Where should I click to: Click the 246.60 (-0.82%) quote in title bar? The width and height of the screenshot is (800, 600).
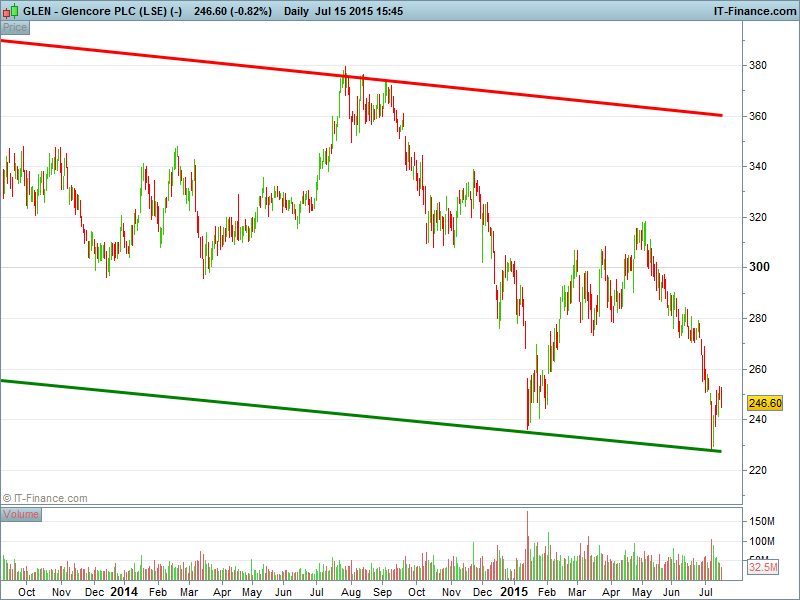click(233, 11)
